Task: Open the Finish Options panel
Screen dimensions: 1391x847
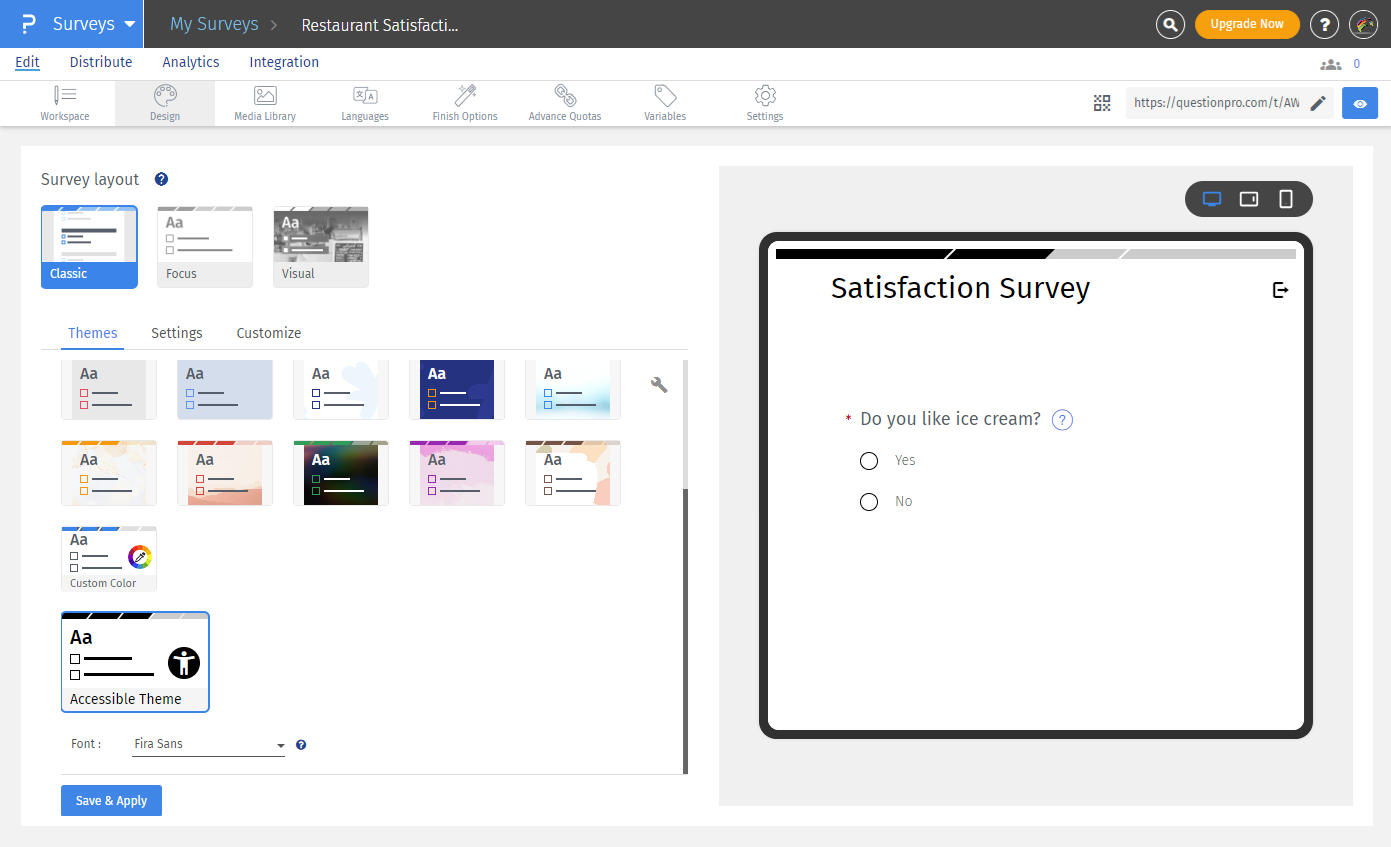Action: coord(464,103)
